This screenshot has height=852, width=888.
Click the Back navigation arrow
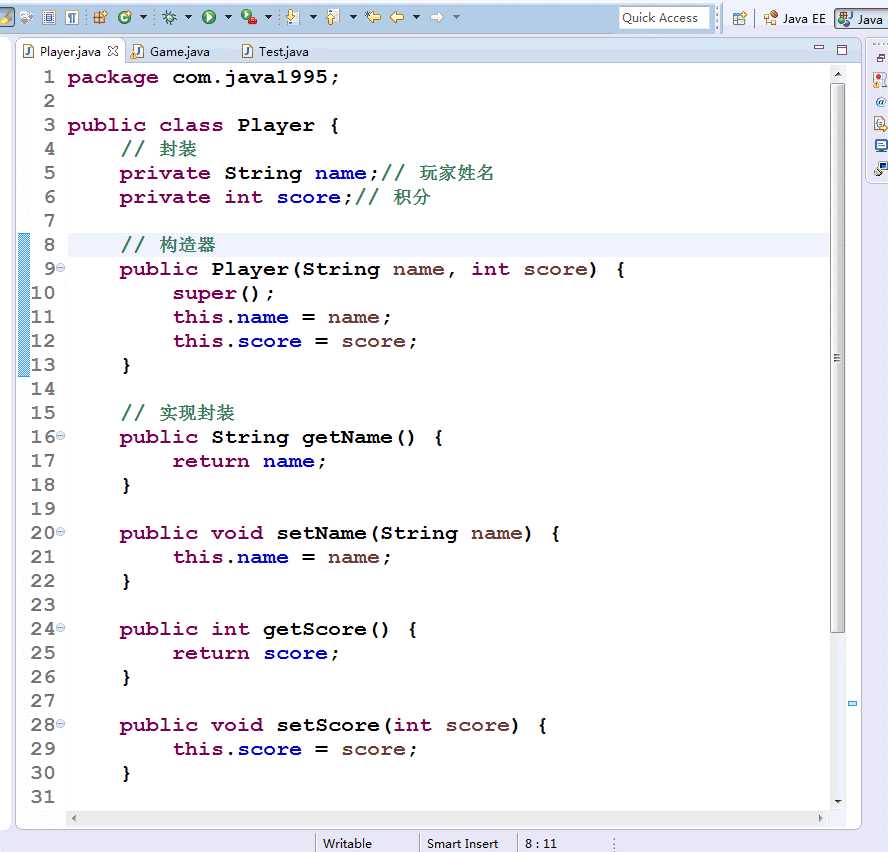398,18
